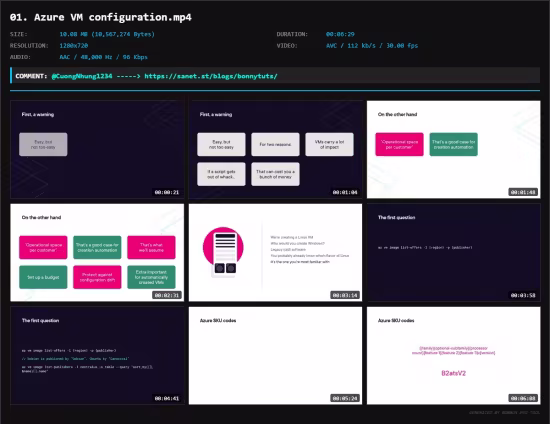Click the title '01. Azure VM configuration.mp4'
The image size is (550, 424).
pos(101,17)
